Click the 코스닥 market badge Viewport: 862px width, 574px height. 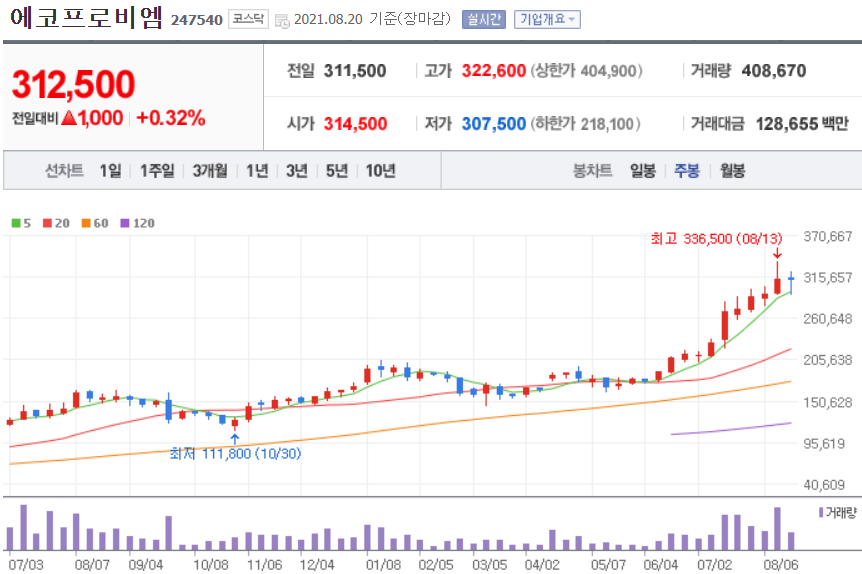point(248,20)
